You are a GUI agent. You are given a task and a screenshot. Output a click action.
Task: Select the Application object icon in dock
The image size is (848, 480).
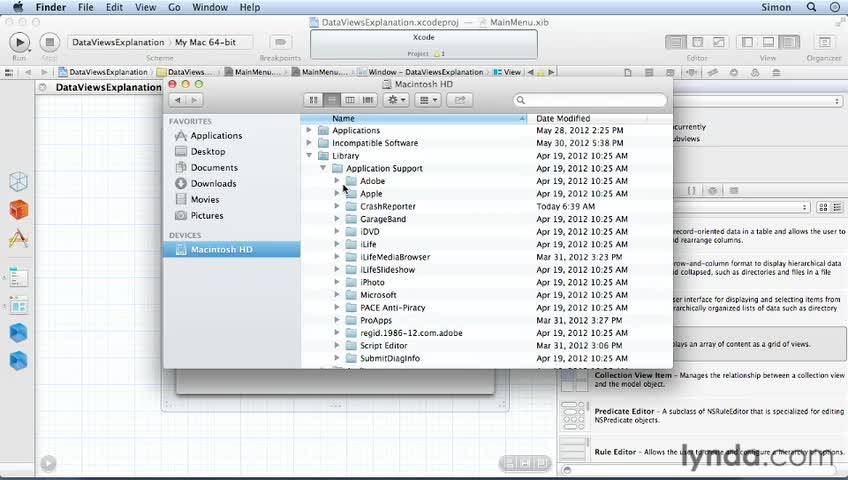[x=18, y=238]
